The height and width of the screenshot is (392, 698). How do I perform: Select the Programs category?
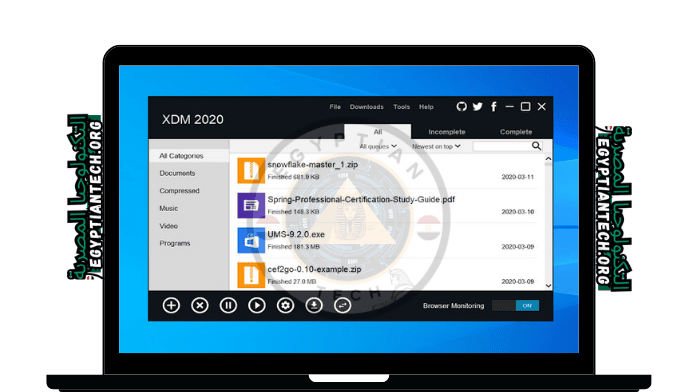point(174,243)
